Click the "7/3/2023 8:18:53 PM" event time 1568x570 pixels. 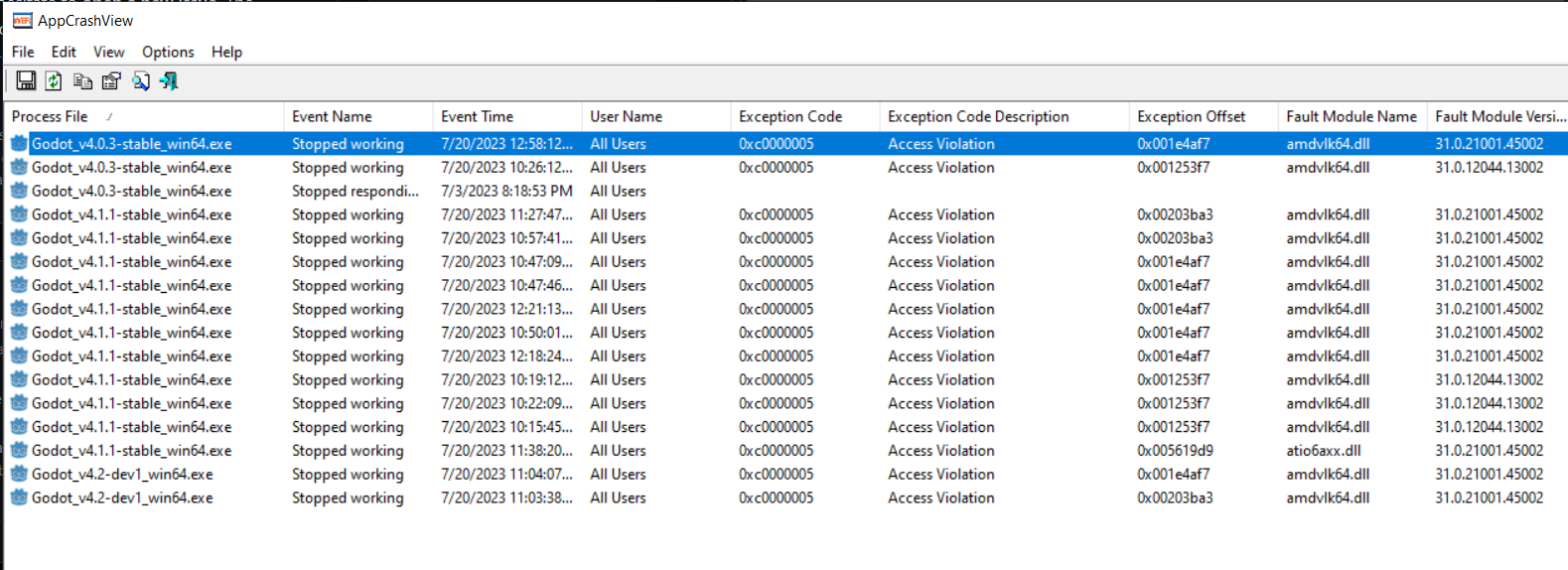(506, 191)
